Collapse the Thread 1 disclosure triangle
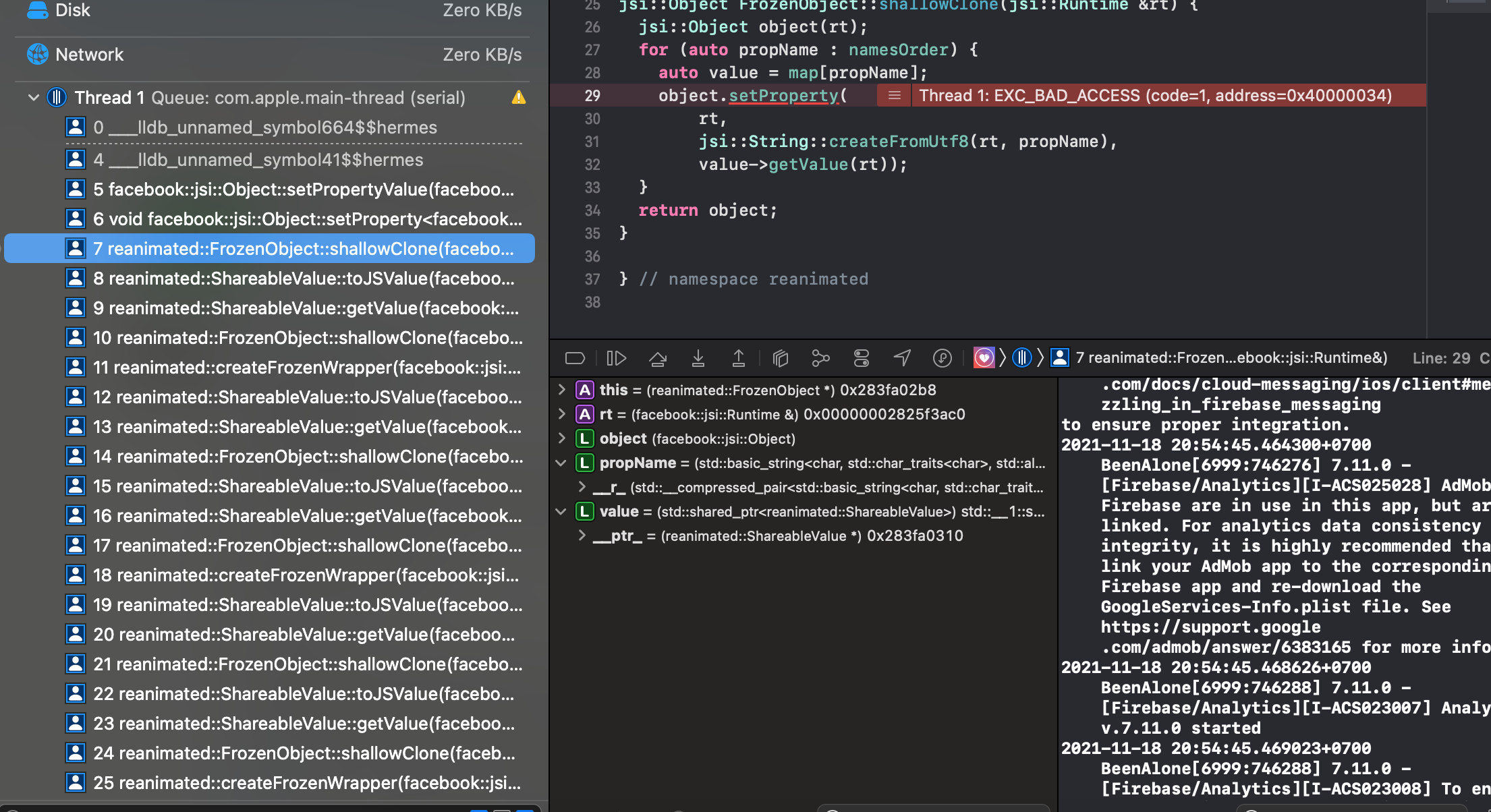The width and height of the screenshot is (1491, 812). click(32, 97)
